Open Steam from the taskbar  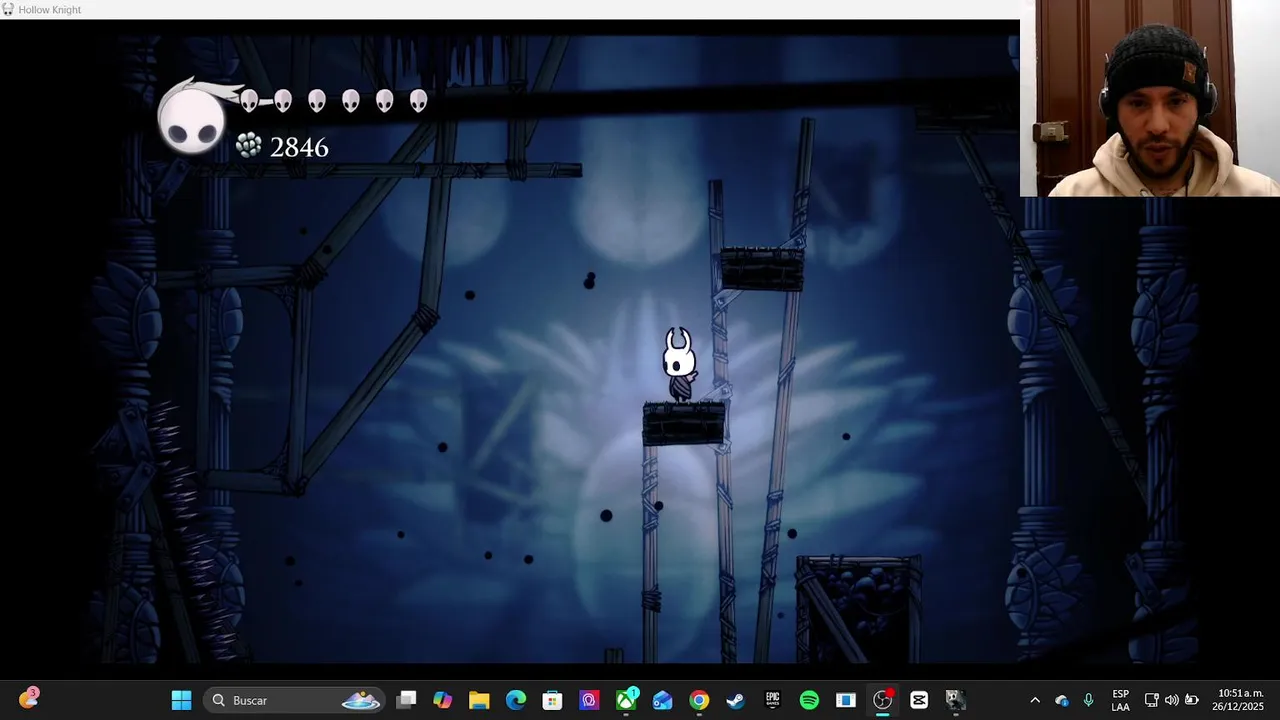click(735, 700)
